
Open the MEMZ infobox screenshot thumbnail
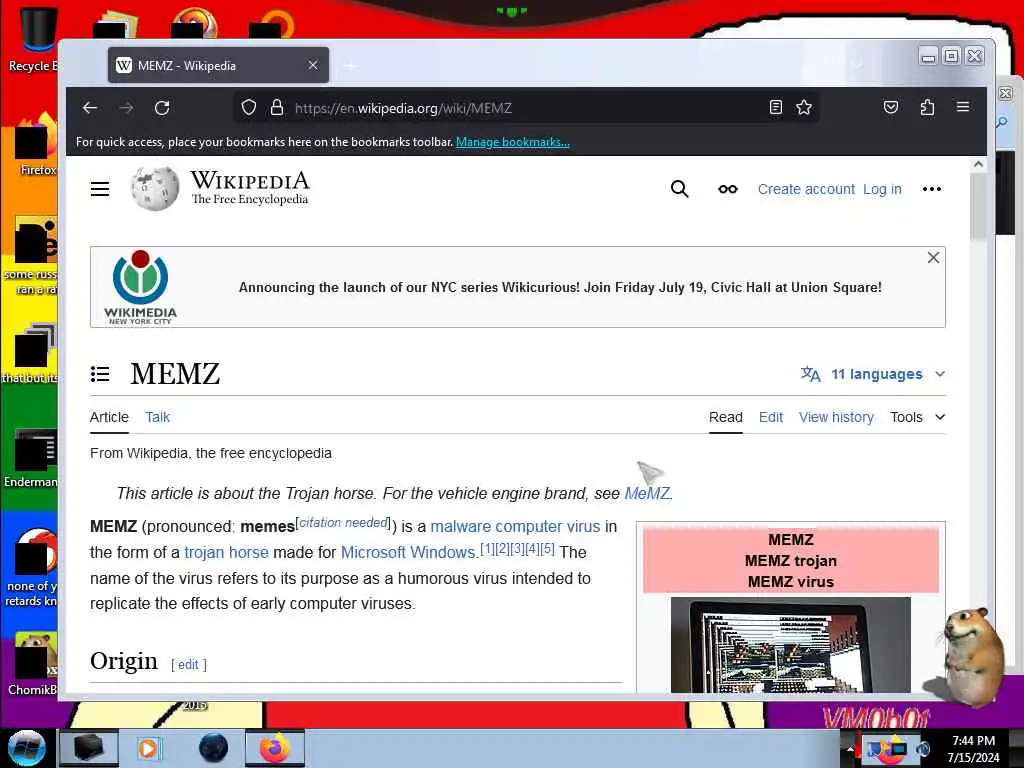tap(790, 645)
